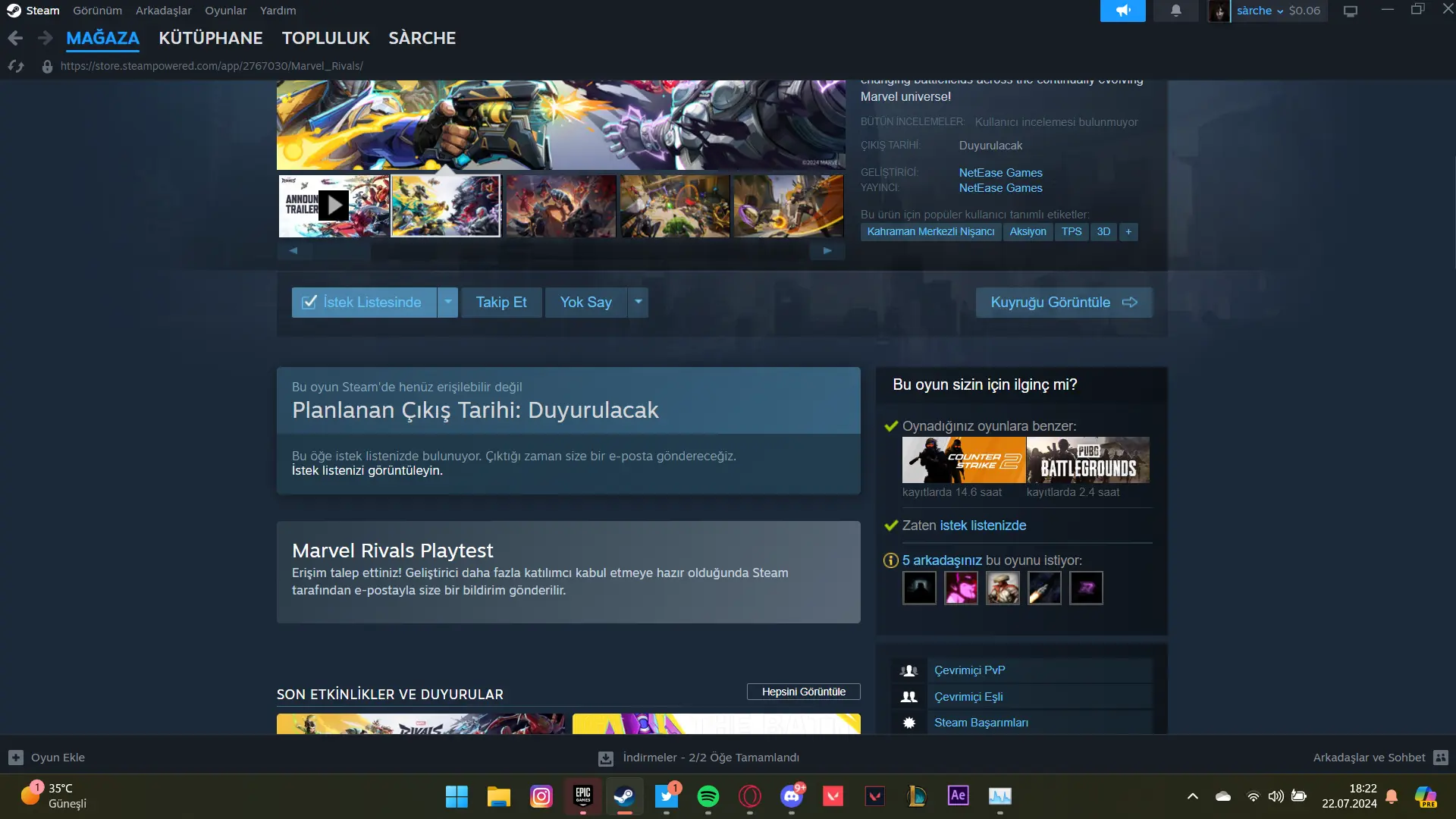
Task: Show hidden system tray icons chevron
Action: click(x=1192, y=796)
